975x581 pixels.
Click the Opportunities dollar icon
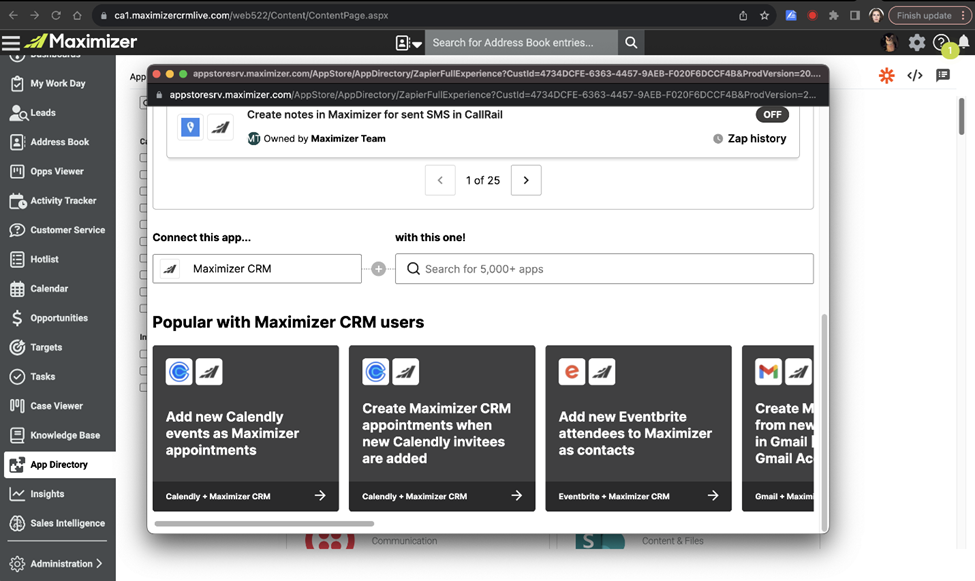(x=17, y=318)
